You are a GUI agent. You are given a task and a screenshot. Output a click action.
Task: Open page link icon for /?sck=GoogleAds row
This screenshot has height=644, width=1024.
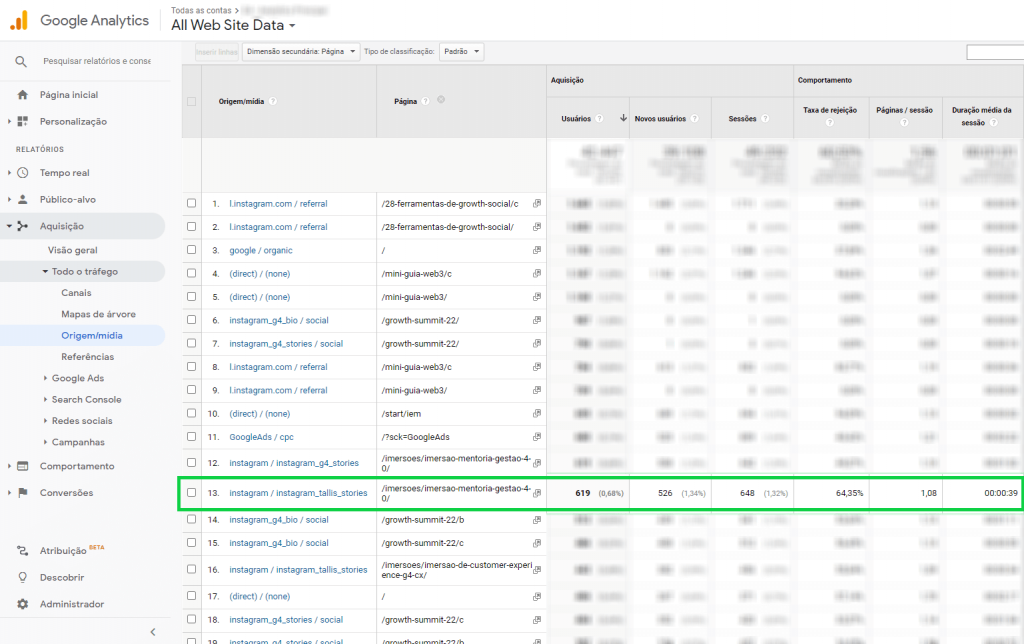tap(537, 437)
